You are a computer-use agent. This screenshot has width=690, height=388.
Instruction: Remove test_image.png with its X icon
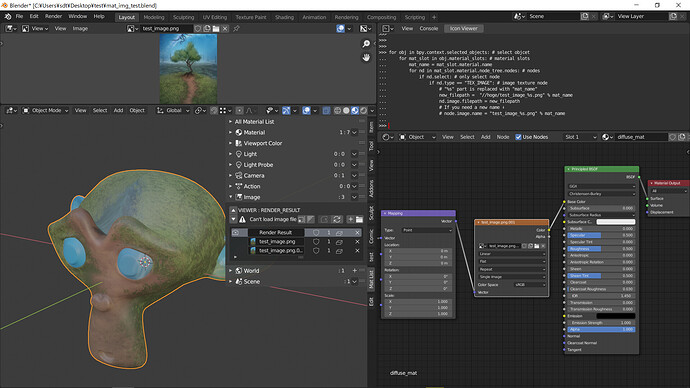coord(357,242)
